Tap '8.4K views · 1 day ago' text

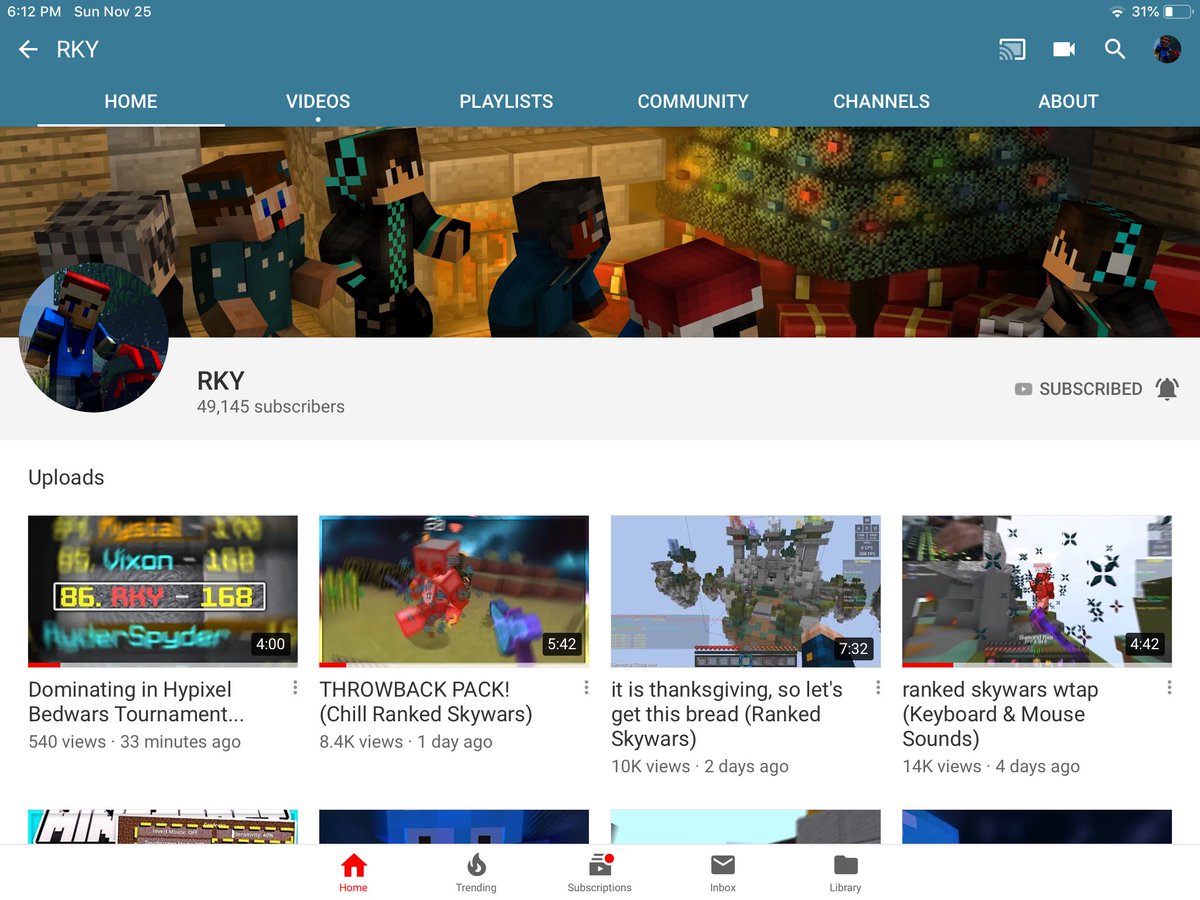406,742
